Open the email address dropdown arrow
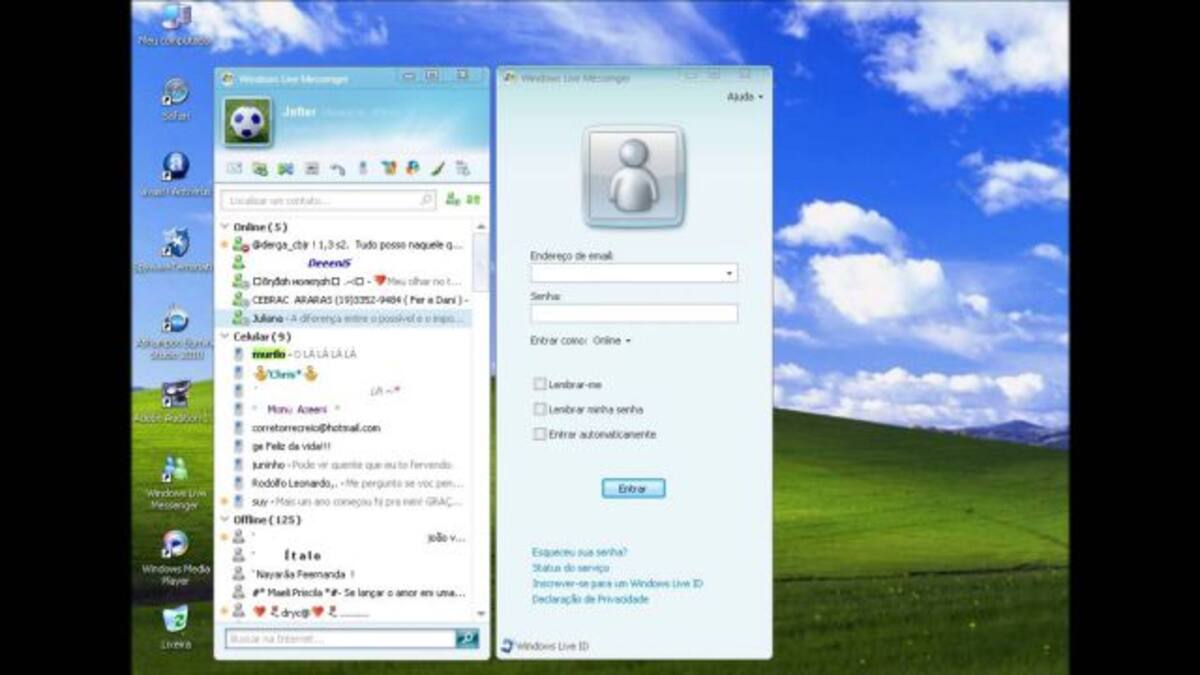1200x675 pixels. [729, 271]
